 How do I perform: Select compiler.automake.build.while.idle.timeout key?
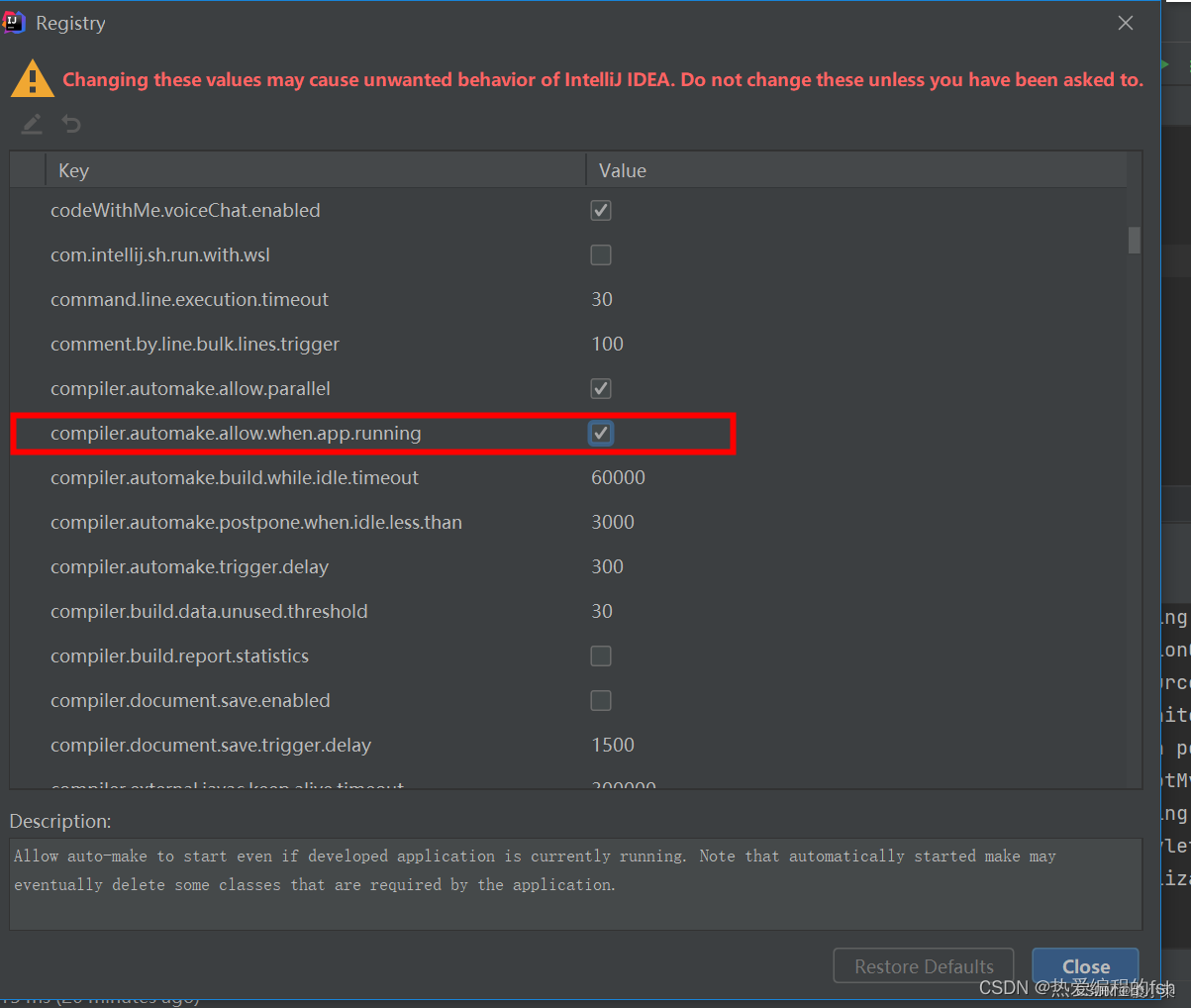(x=235, y=477)
